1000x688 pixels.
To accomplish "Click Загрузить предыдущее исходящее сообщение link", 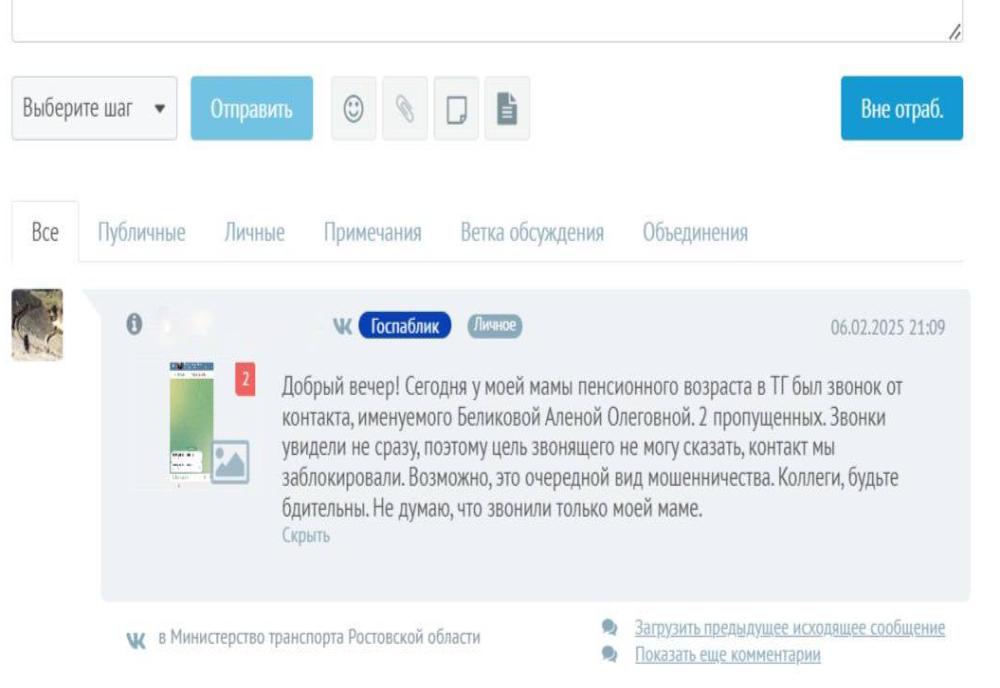I will point(789,628).
